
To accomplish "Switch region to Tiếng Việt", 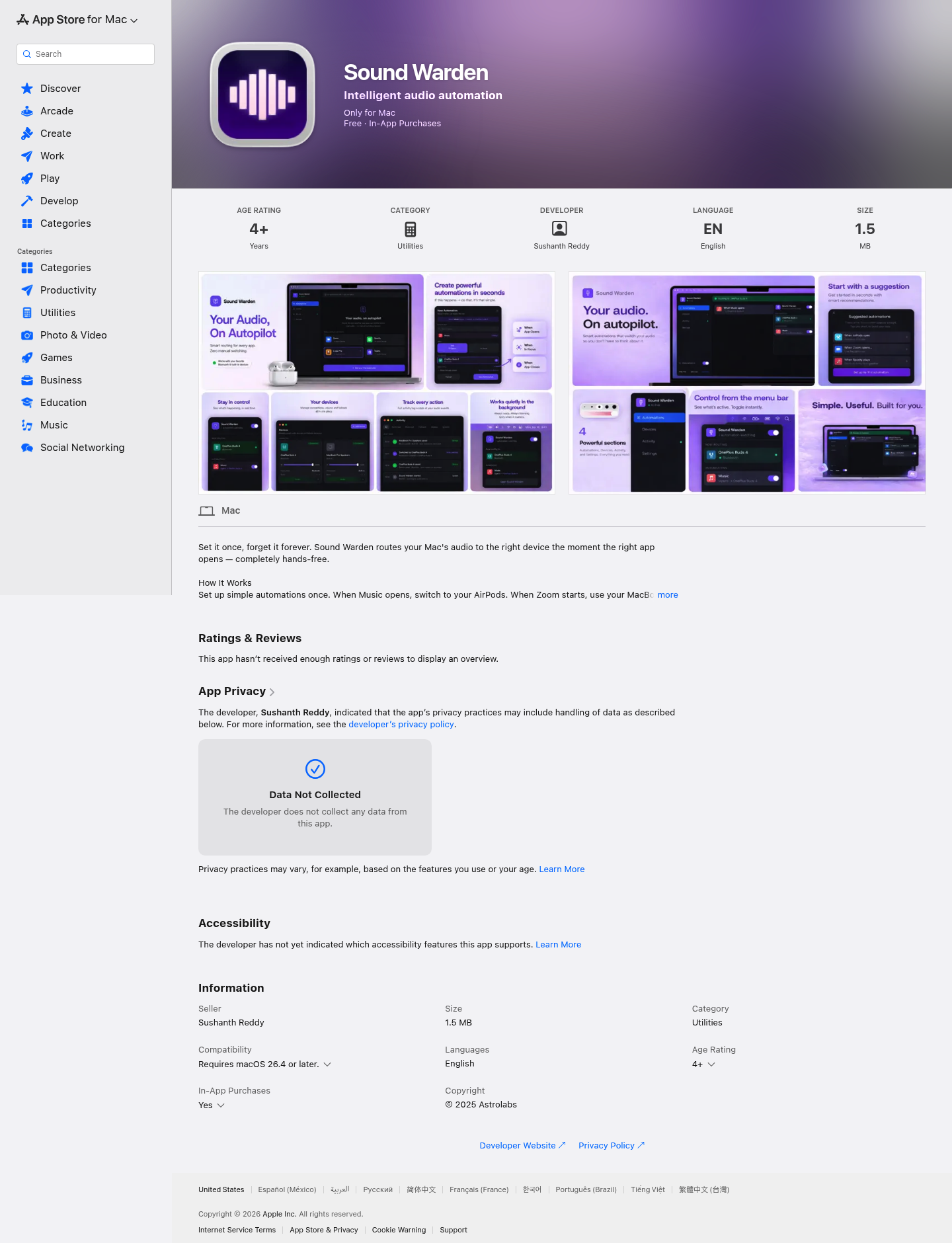I will pos(648,1190).
